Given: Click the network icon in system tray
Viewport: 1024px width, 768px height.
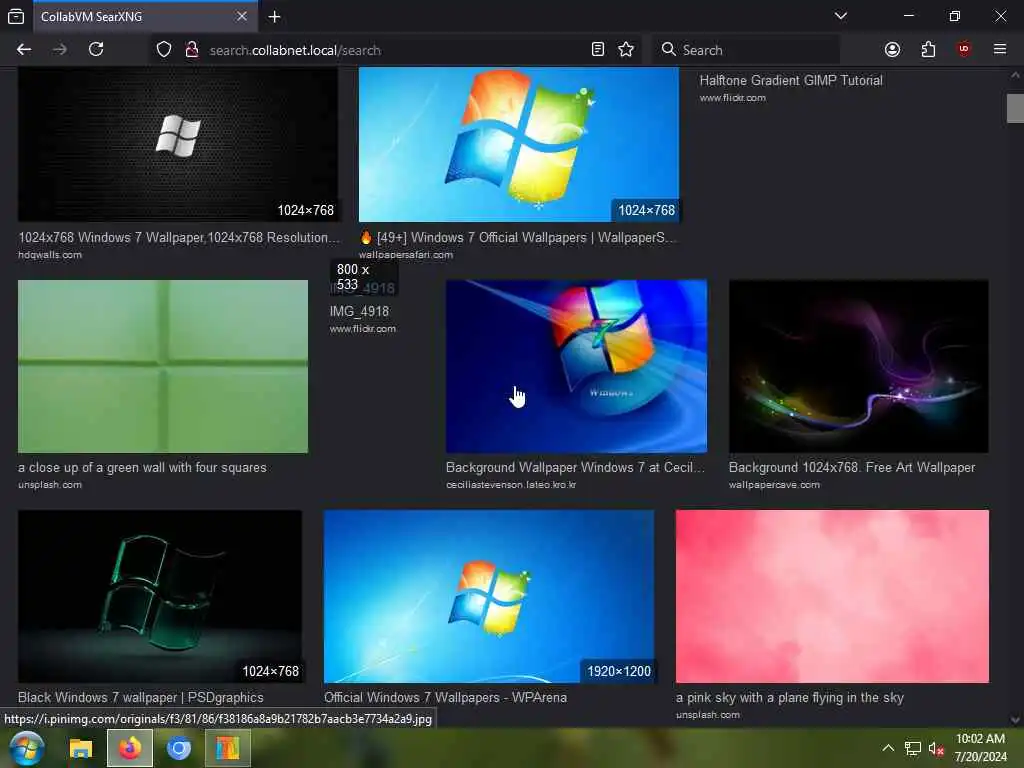Looking at the screenshot, I should click(912, 748).
